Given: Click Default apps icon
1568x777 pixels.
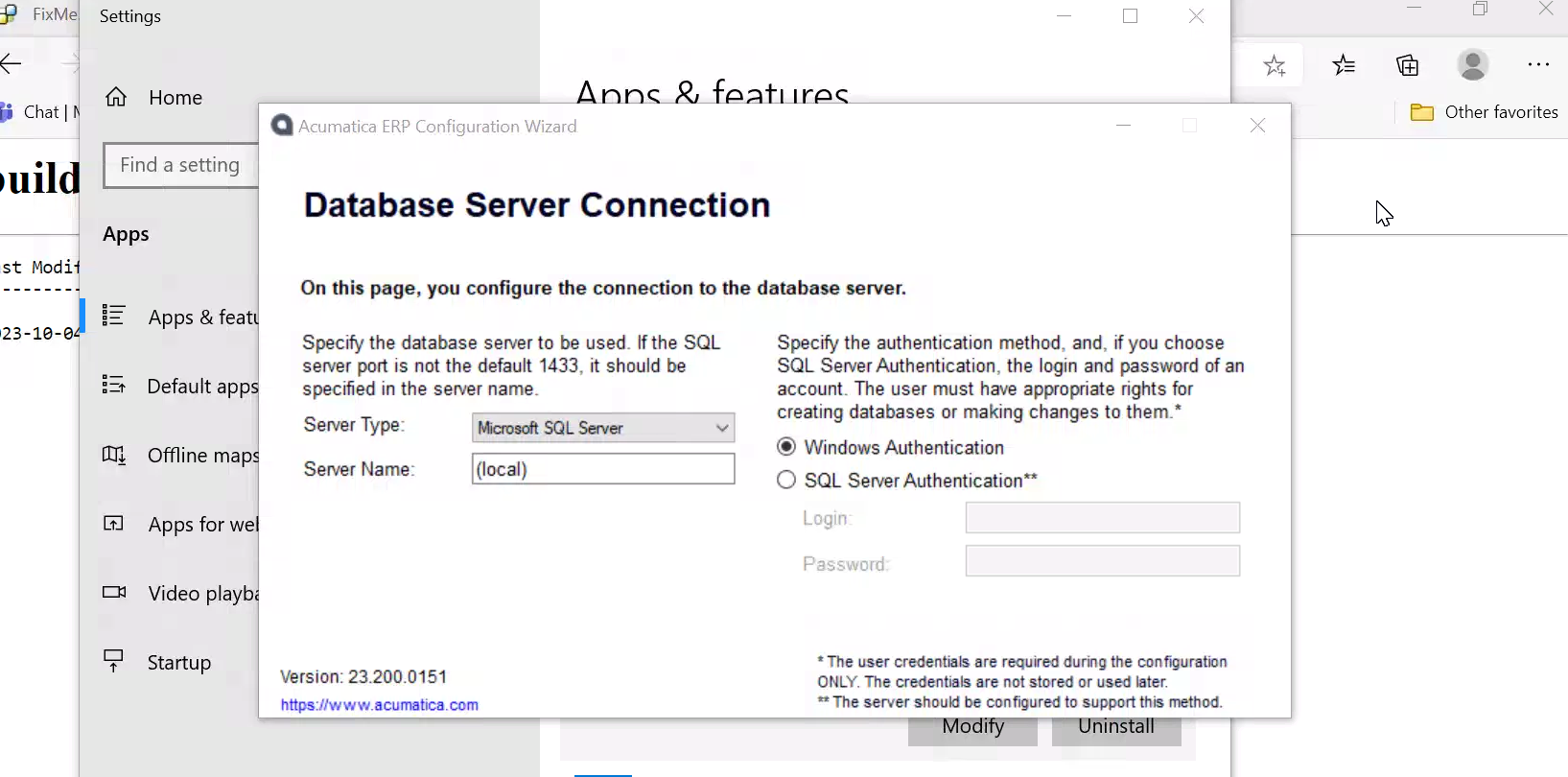Looking at the screenshot, I should (x=114, y=385).
